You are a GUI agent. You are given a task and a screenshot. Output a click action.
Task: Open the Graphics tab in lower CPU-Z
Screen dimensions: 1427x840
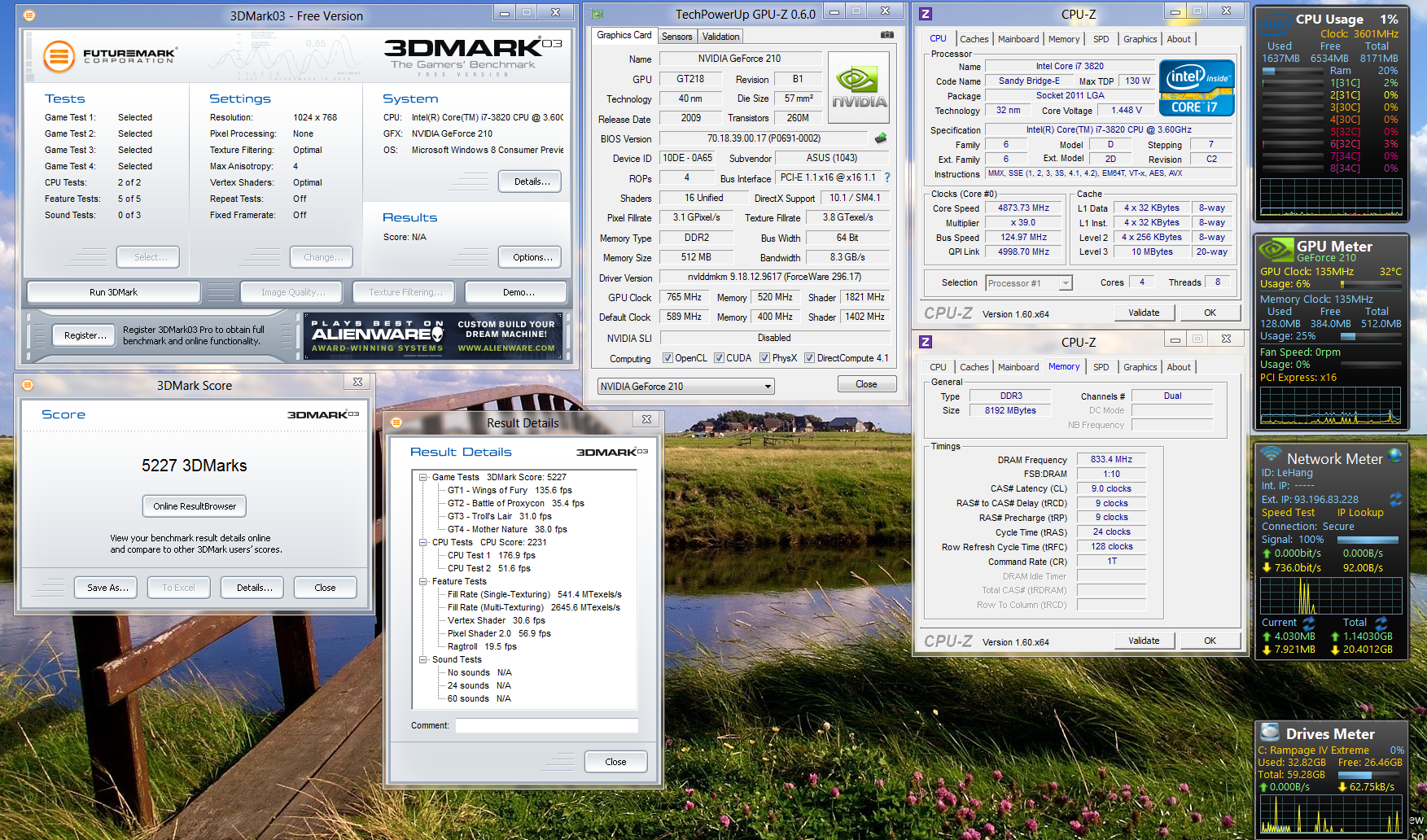tap(1140, 367)
